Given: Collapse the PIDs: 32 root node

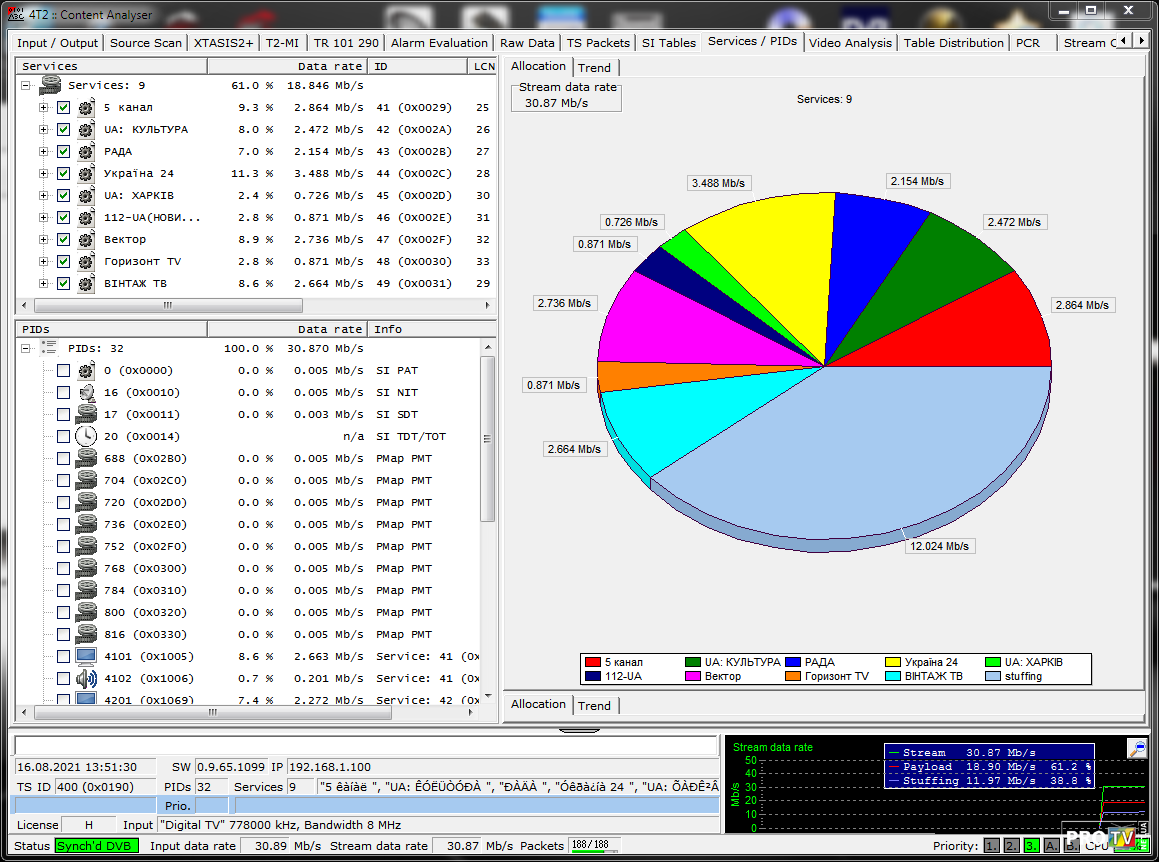Looking at the screenshot, I should 24,348.
